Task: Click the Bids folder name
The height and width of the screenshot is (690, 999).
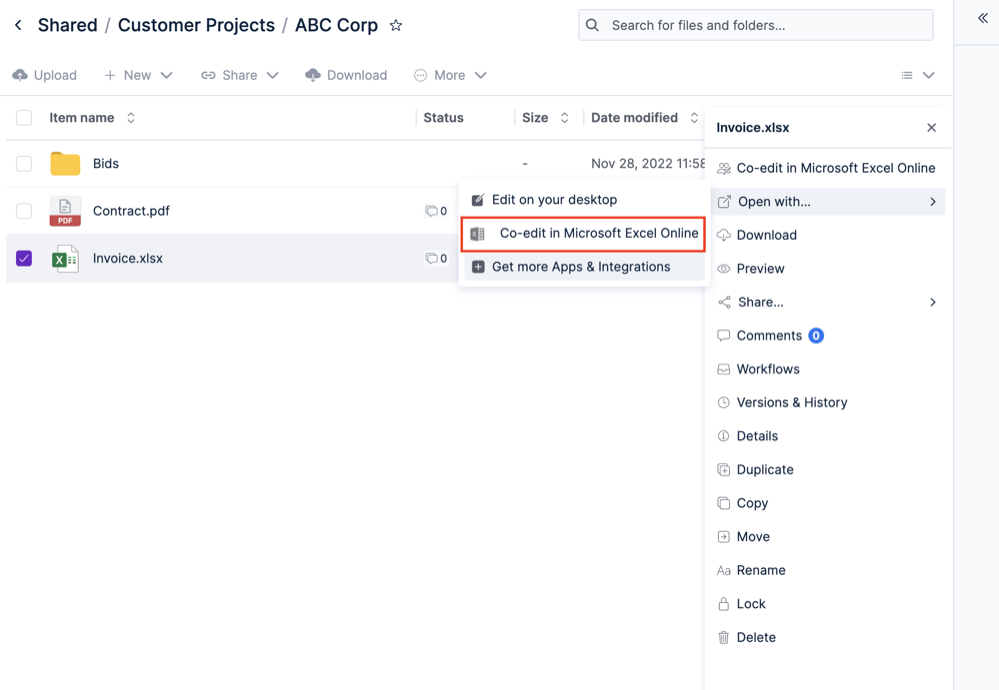Action: click(106, 164)
